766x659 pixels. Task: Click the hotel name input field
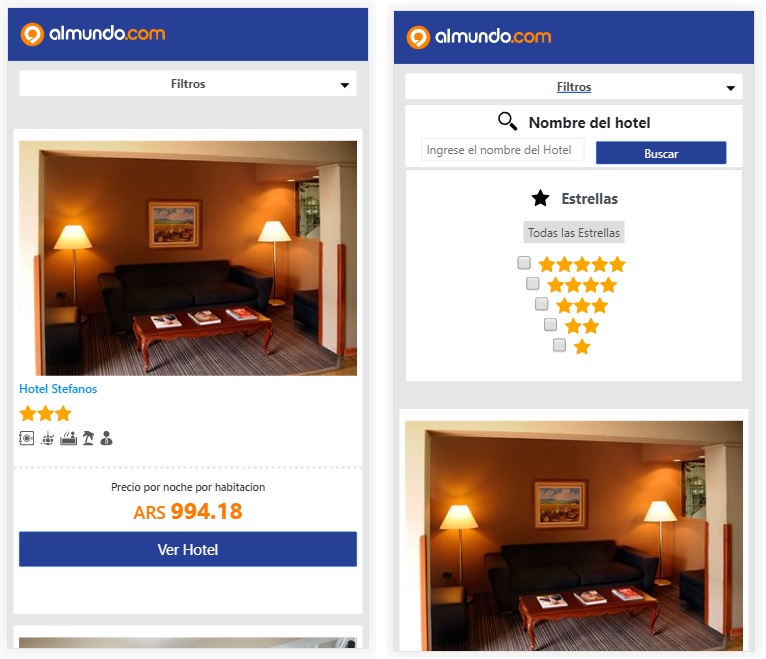coord(502,149)
